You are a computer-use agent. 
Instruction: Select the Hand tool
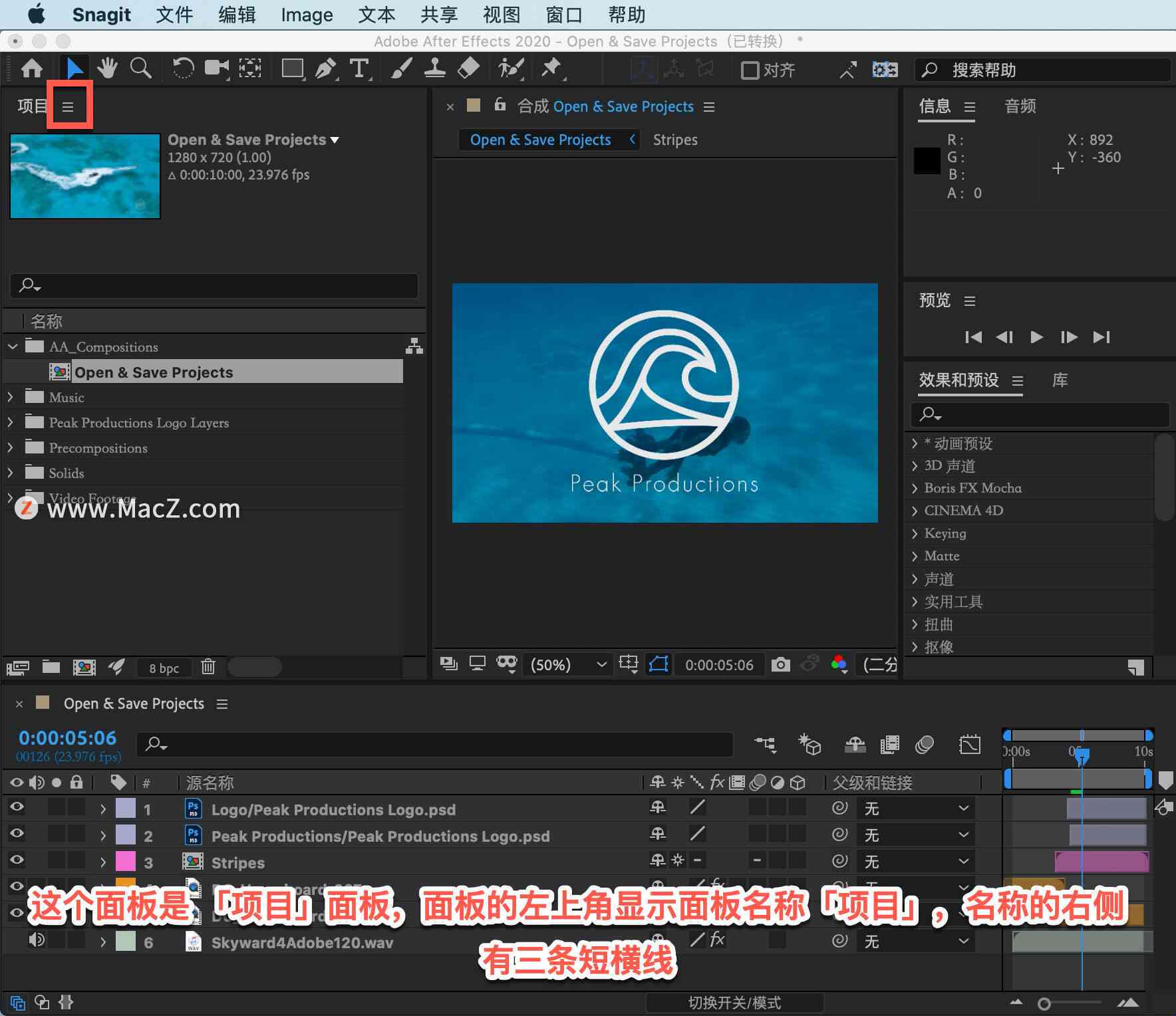[x=107, y=68]
